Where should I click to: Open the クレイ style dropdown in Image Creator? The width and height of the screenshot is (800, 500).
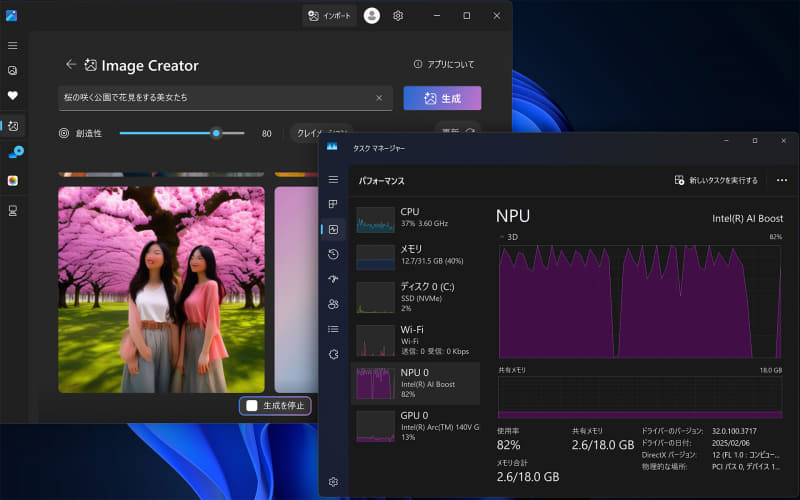[322, 133]
